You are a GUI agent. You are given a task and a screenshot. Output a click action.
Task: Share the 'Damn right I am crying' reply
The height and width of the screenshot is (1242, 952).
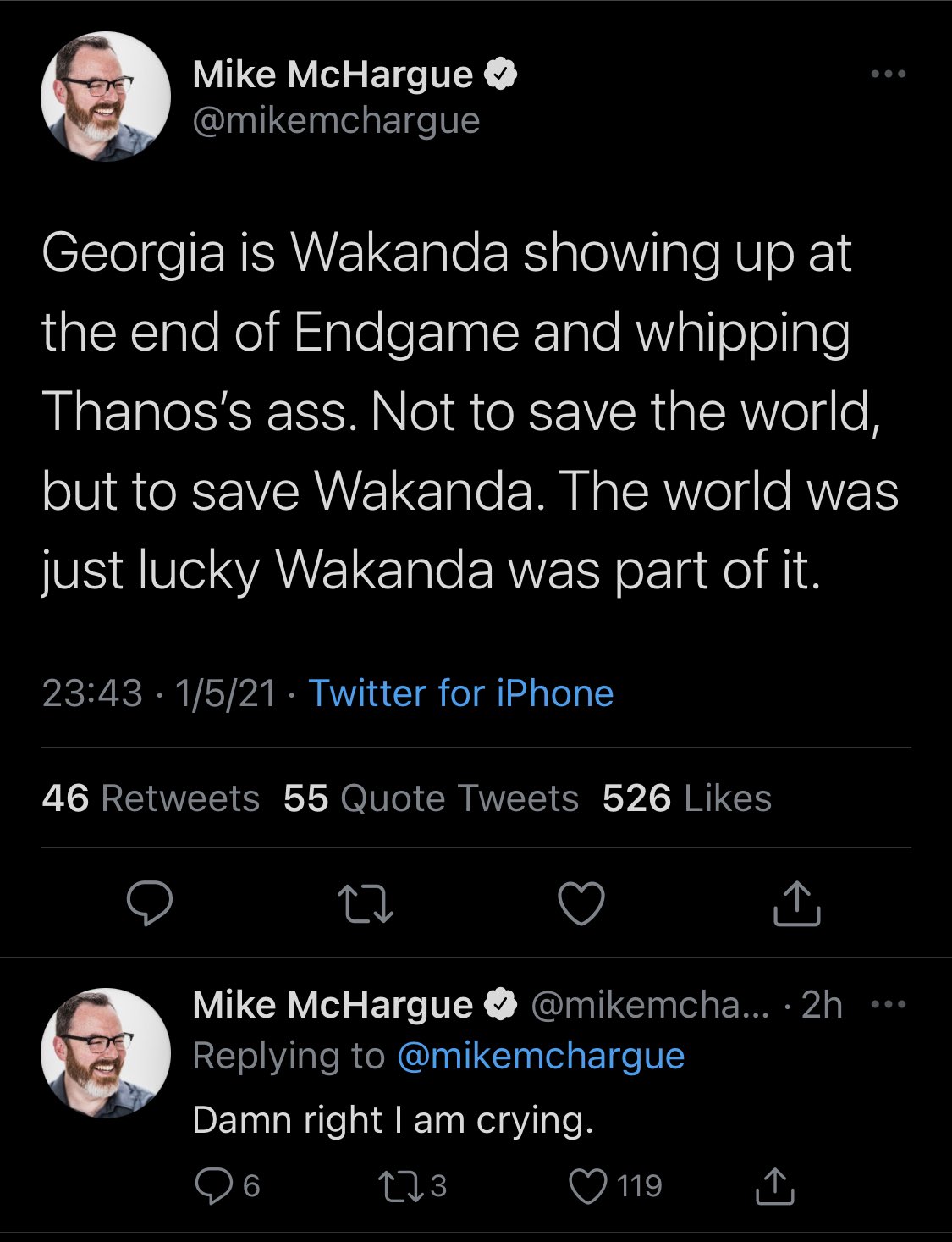774,1185
